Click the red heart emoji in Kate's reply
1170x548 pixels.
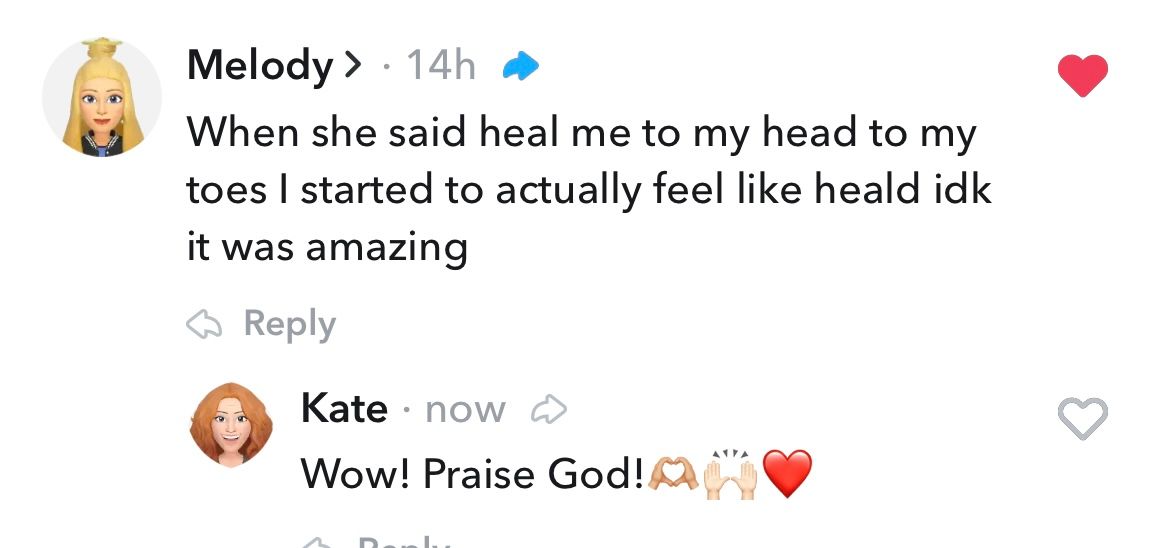788,474
